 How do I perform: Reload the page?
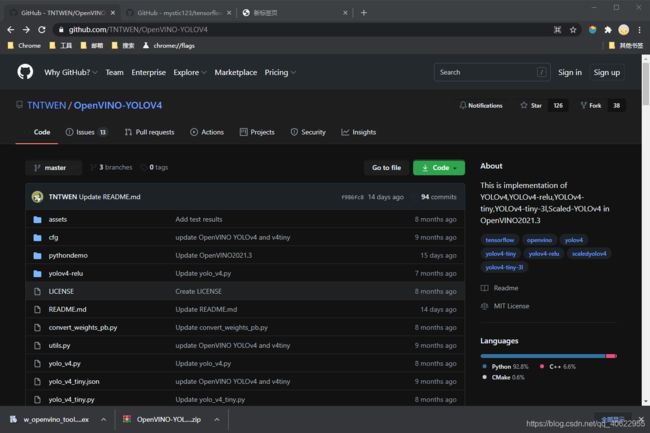point(42,30)
